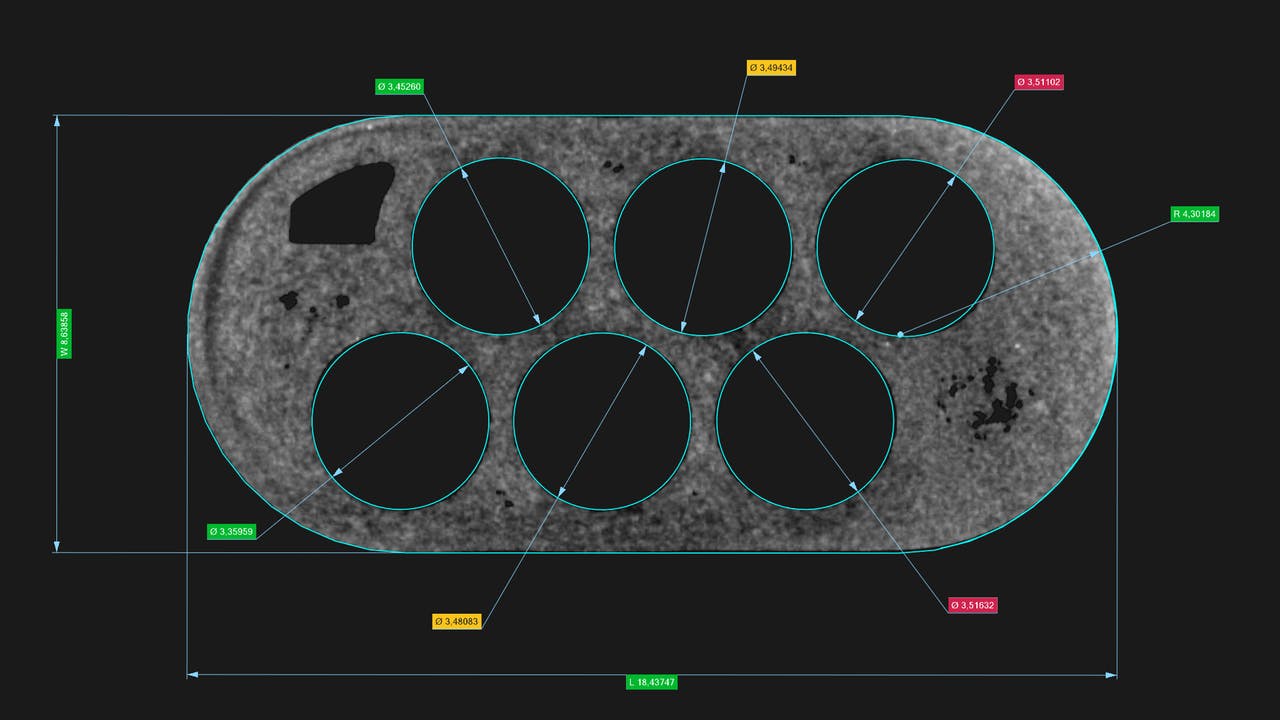Select the red Ø 3,51632 diameter label

(973, 605)
